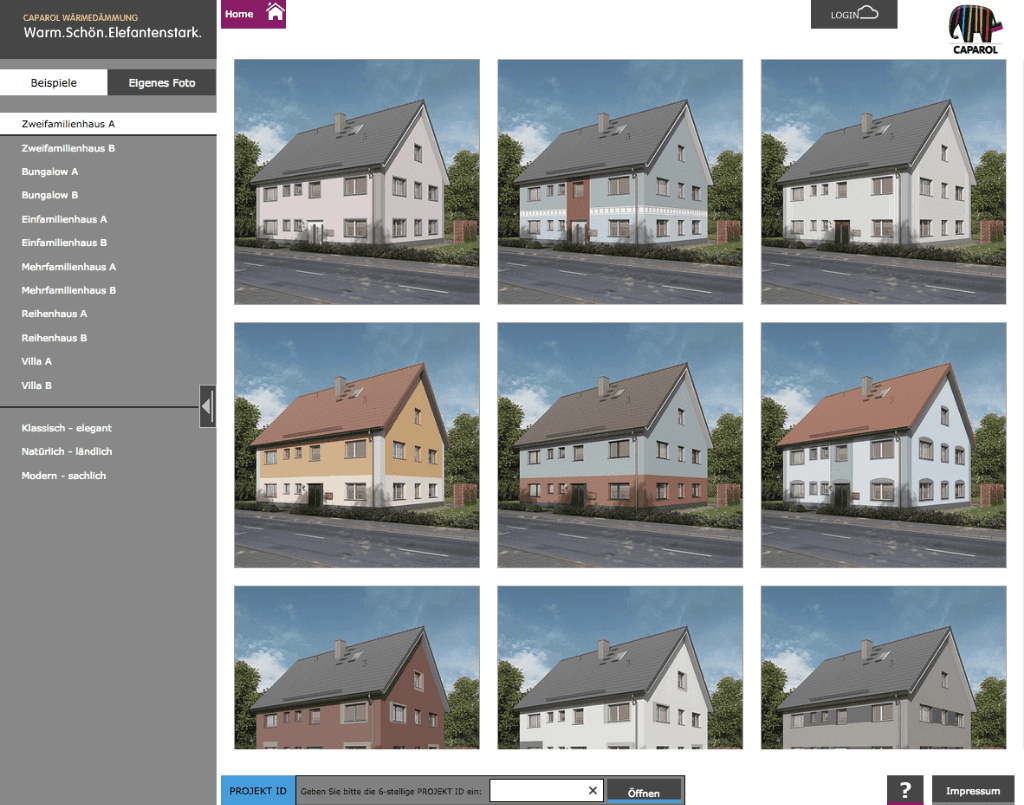The height and width of the screenshot is (805, 1024).
Task: Open the orange-yellow house with red roof
Action: 357,445
